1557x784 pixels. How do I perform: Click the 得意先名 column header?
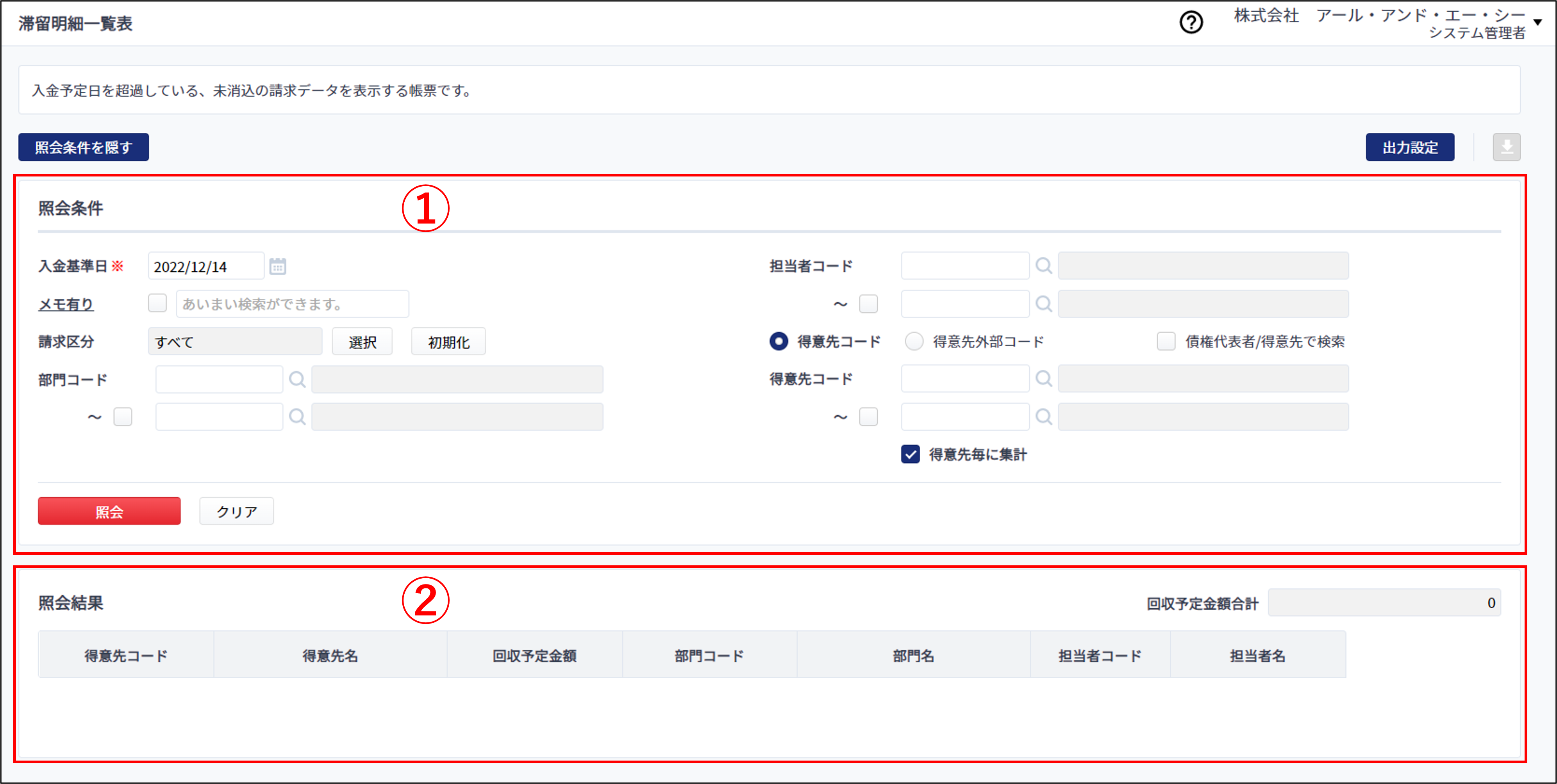pos(330,655)
